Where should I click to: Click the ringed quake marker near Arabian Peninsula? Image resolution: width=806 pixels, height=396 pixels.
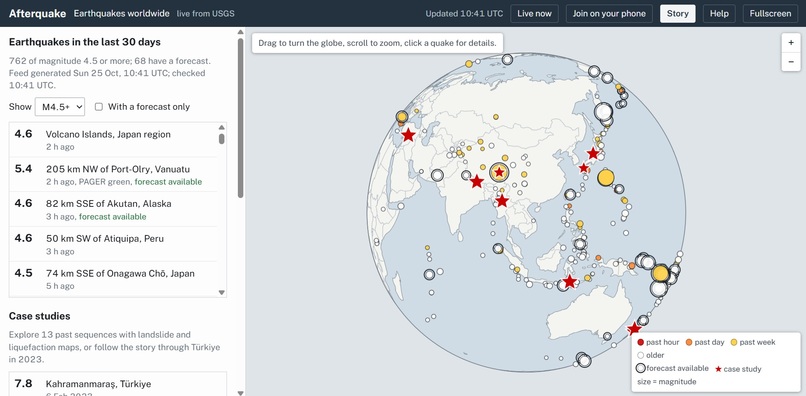point(437,175)
